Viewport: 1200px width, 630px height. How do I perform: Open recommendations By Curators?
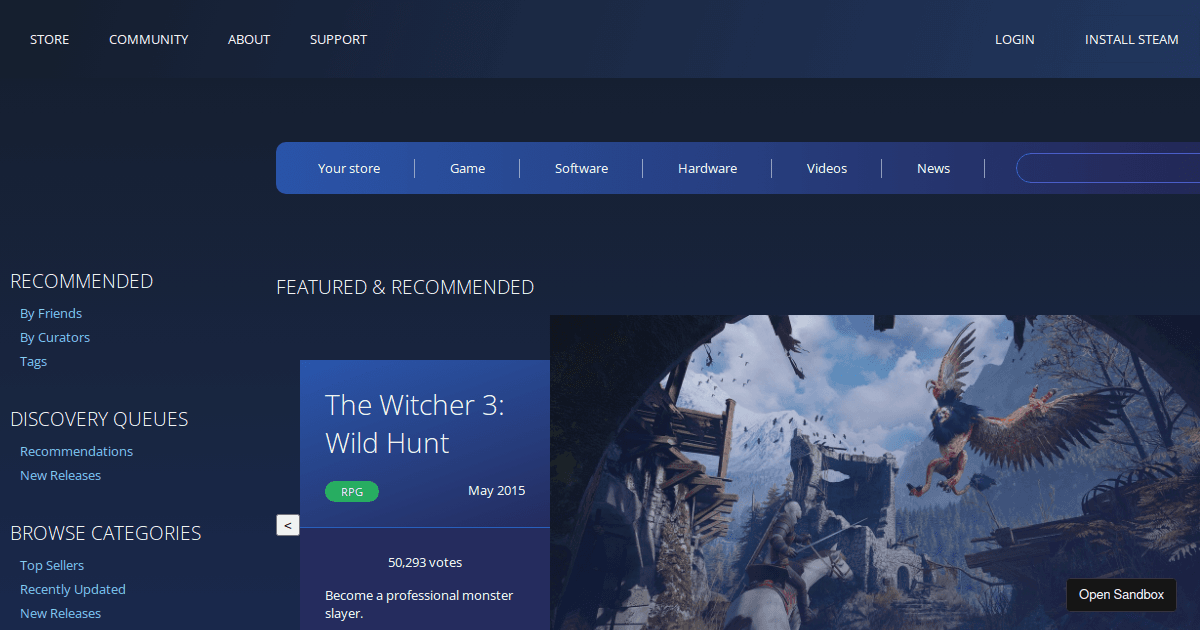click(x=54, y=337)
